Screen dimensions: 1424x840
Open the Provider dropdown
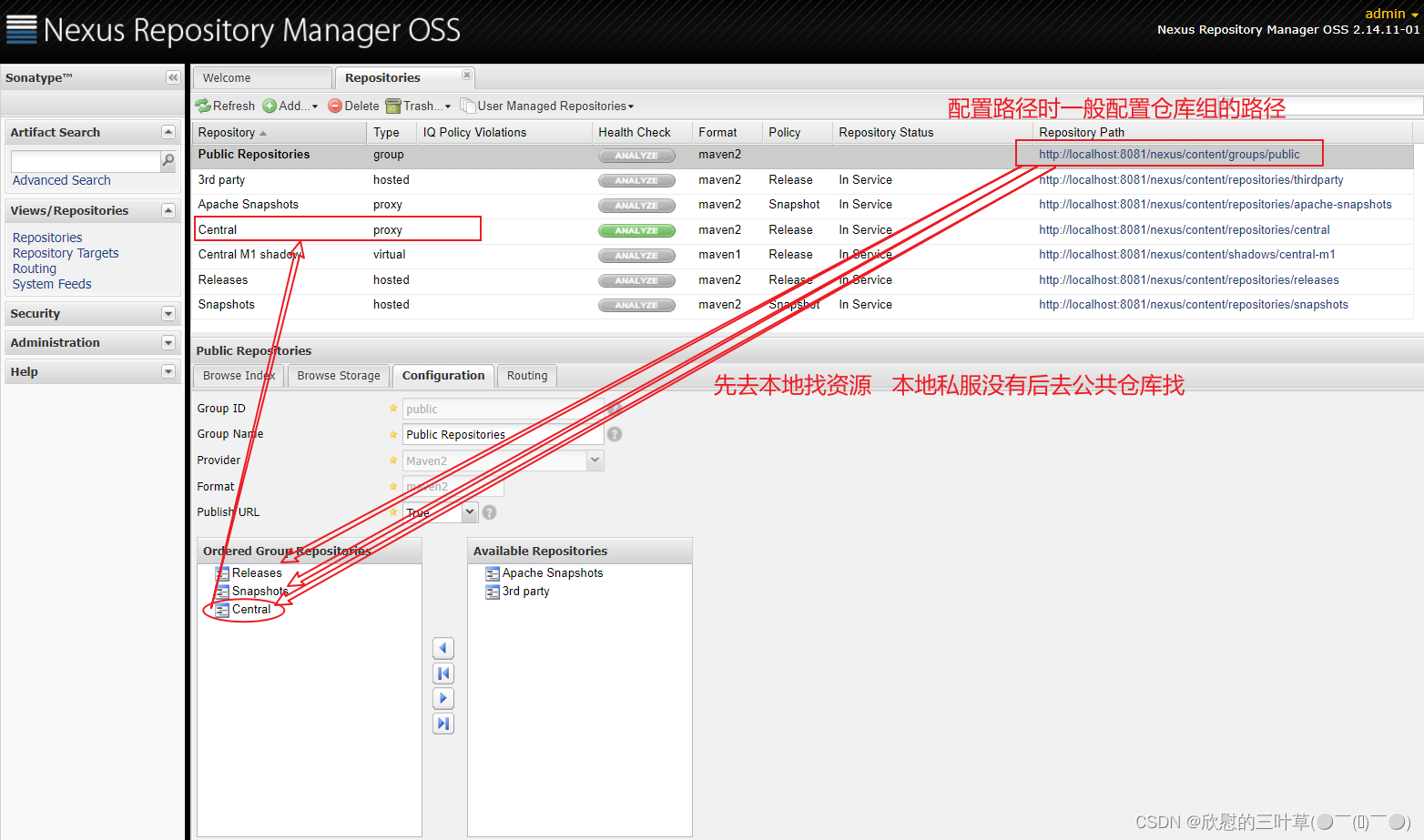(x=595, y=460)
